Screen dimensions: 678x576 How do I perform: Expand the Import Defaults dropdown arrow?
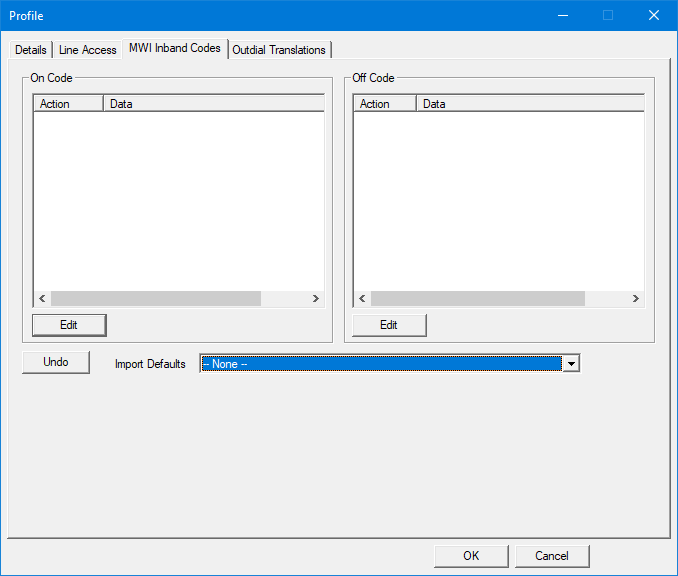coord(571,364)
